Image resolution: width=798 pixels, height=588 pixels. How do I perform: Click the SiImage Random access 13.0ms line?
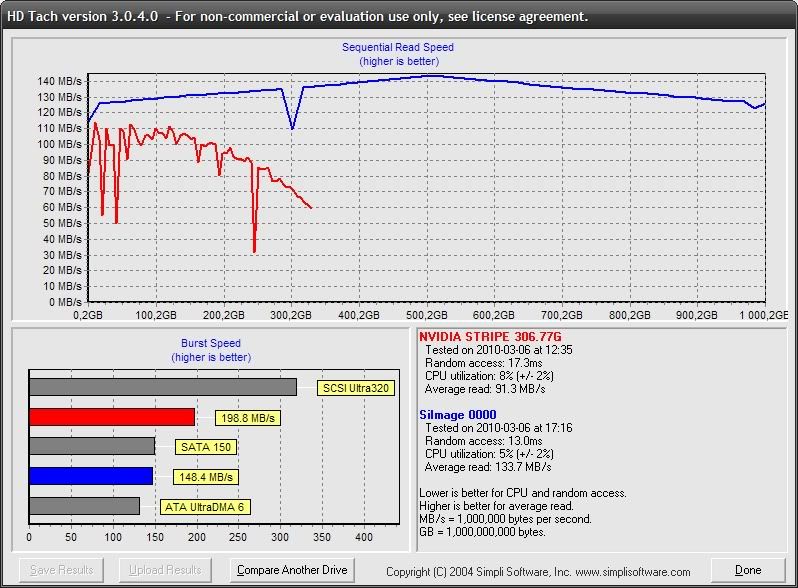(482, 441)
